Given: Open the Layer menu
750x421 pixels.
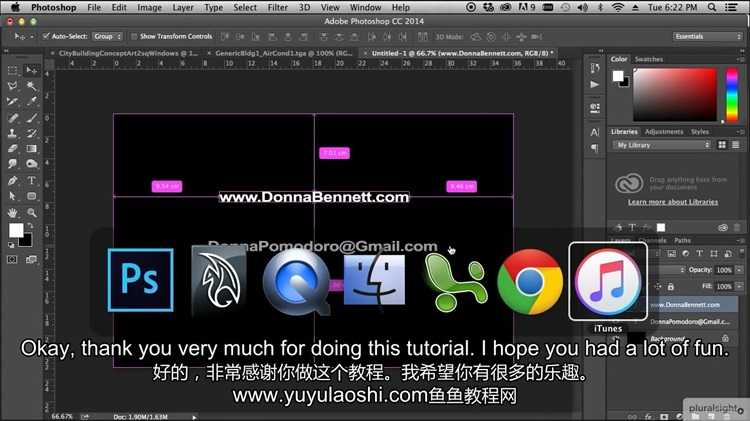Looking at the screenshot, I should (x=183, y=7).
